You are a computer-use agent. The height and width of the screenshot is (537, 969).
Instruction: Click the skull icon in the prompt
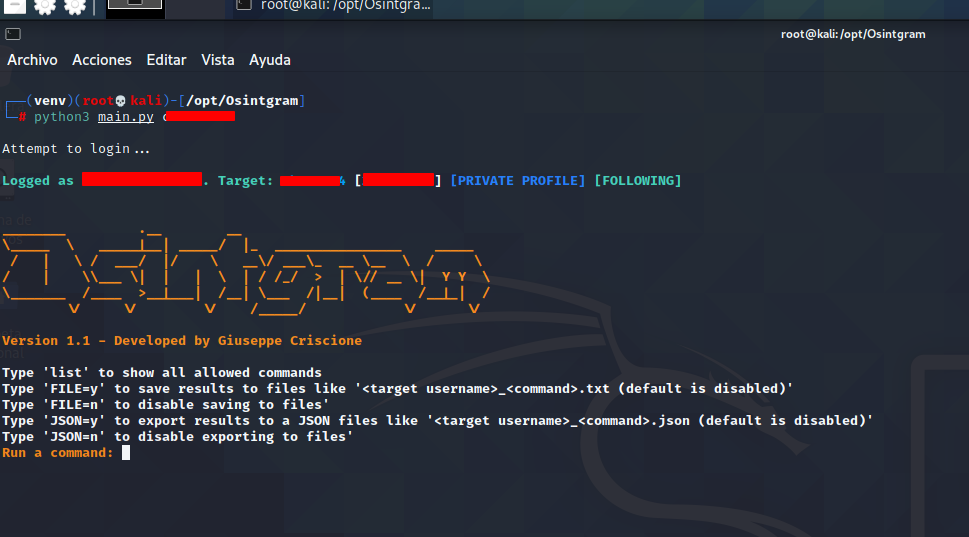pos(121,101)
